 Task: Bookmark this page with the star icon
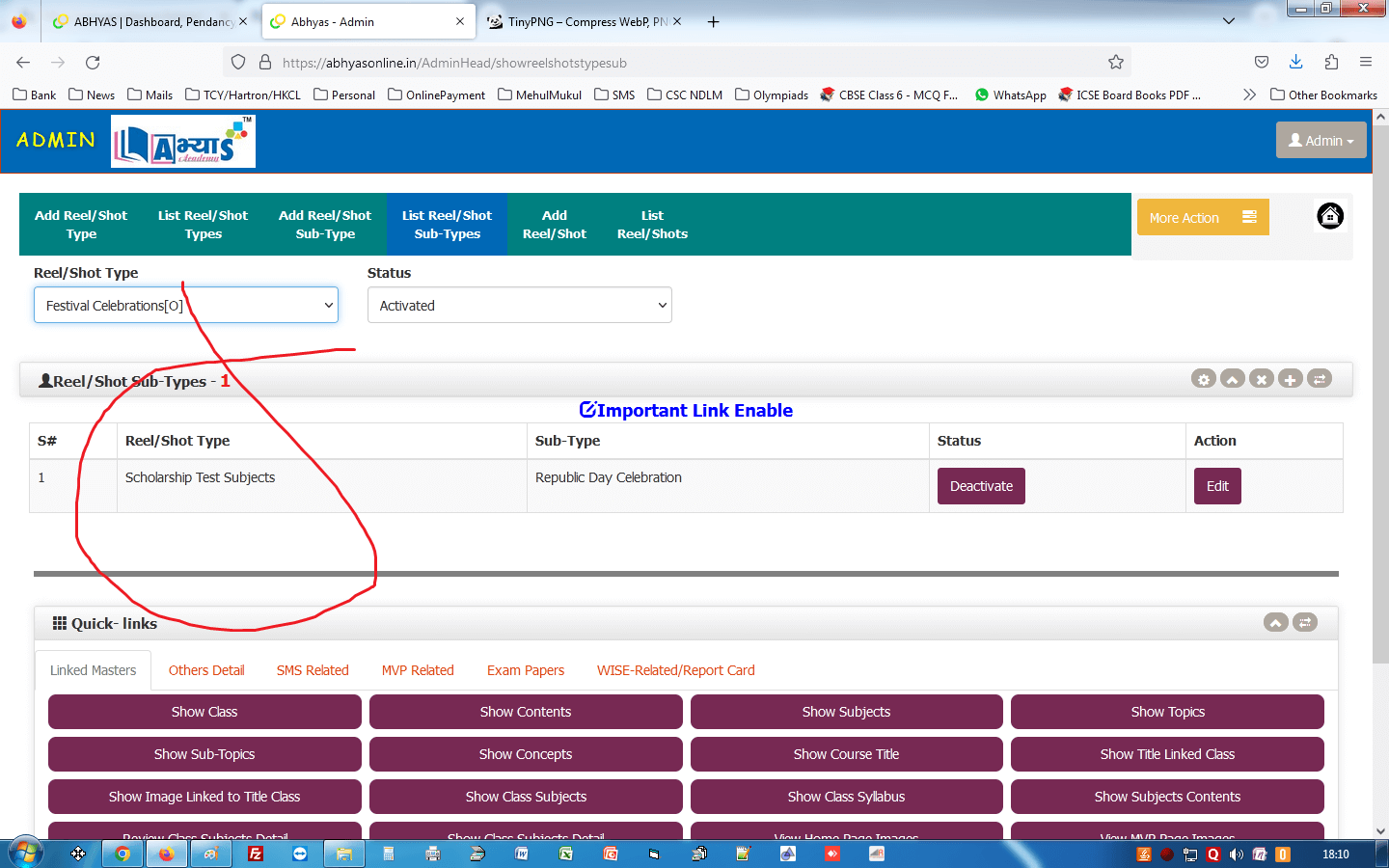(x=1116, y=63)
